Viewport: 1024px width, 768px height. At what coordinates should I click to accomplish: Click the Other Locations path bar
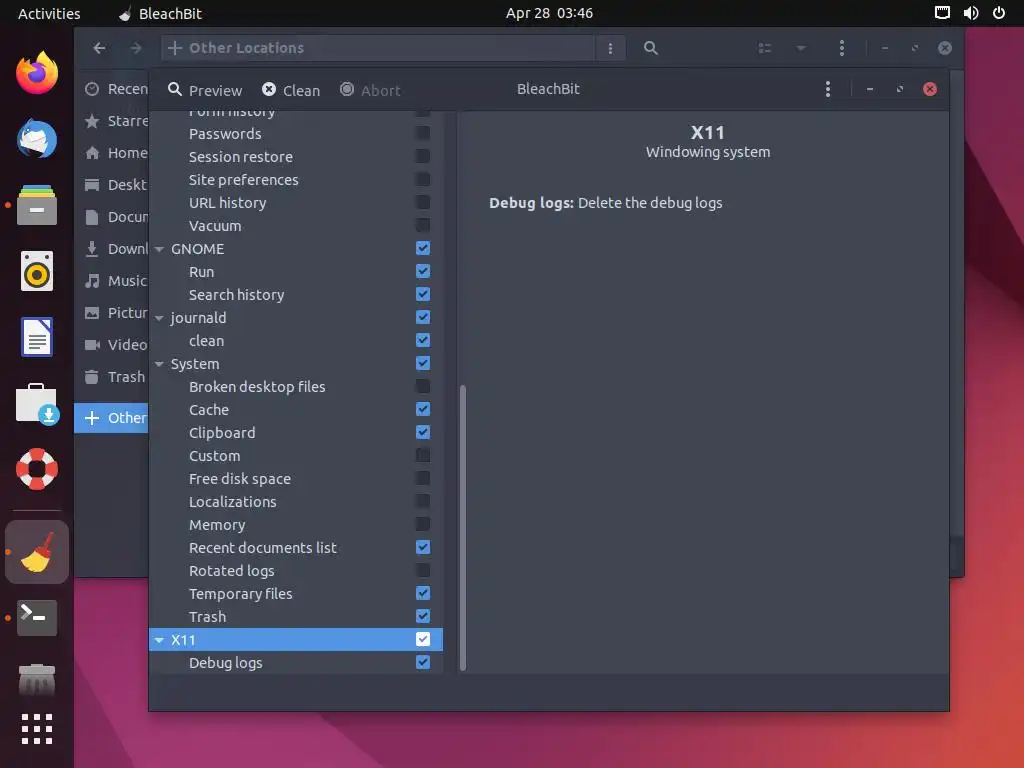(377, 48)
